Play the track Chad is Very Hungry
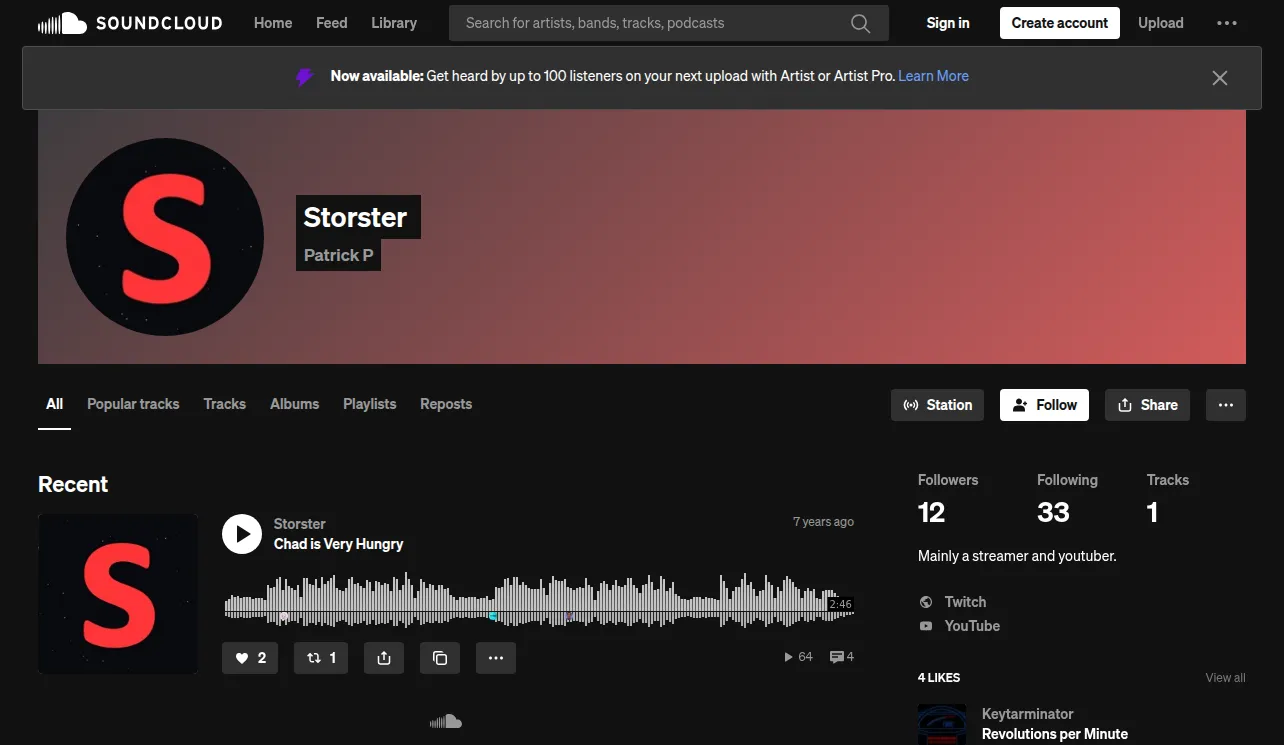The width and height of the screenshot is (1284, 745). (x=242, y=534)
